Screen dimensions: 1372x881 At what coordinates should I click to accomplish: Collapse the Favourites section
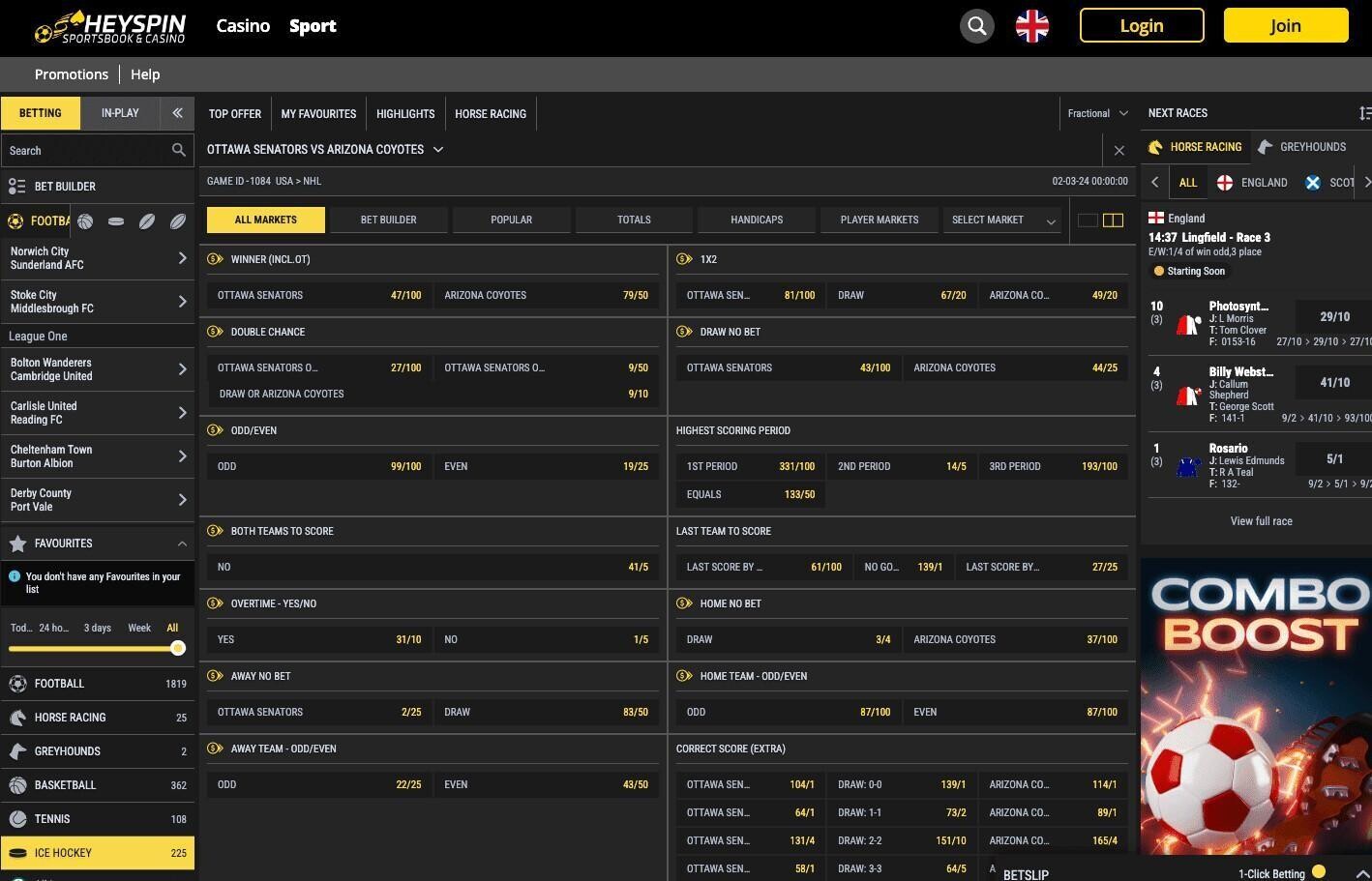click(x=182, y=543)
